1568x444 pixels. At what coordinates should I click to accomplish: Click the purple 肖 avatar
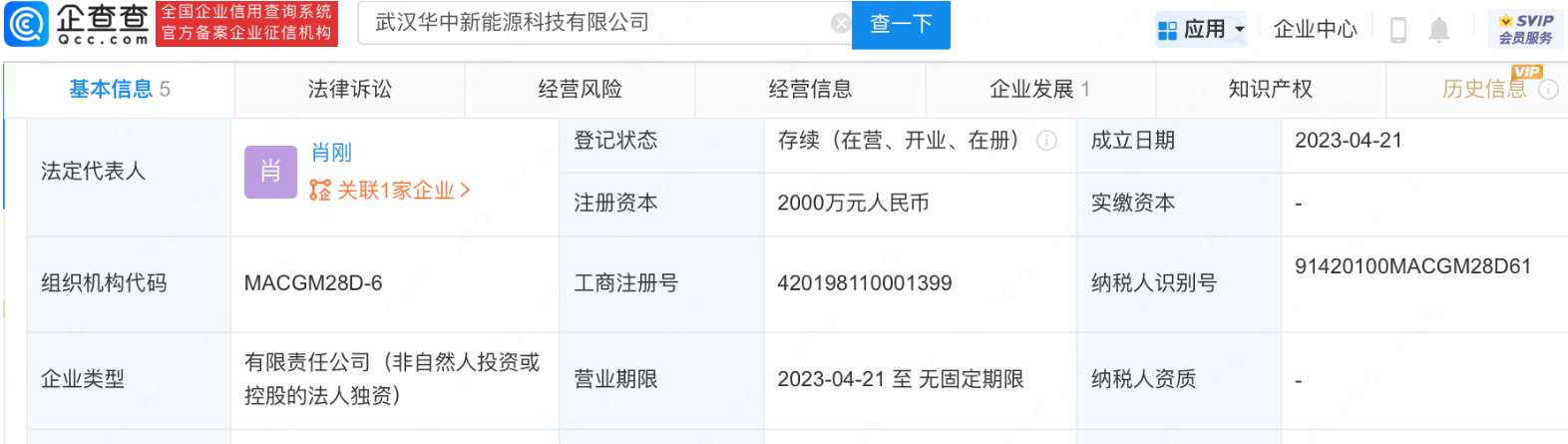tap(270, 172)
